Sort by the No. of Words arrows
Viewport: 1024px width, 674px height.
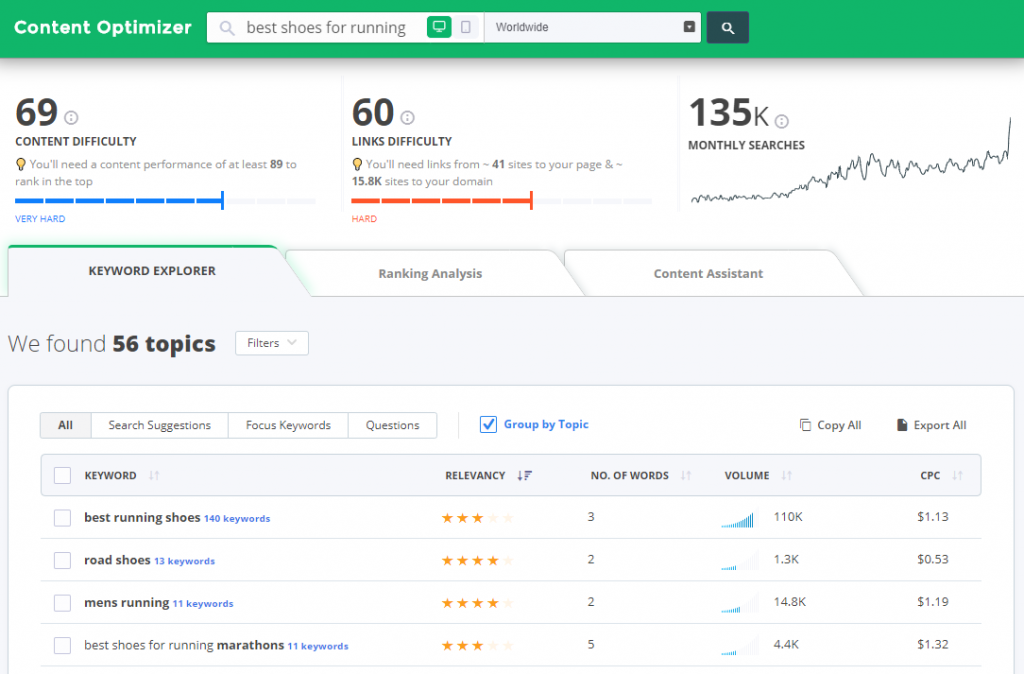click(x=686, y=475)
